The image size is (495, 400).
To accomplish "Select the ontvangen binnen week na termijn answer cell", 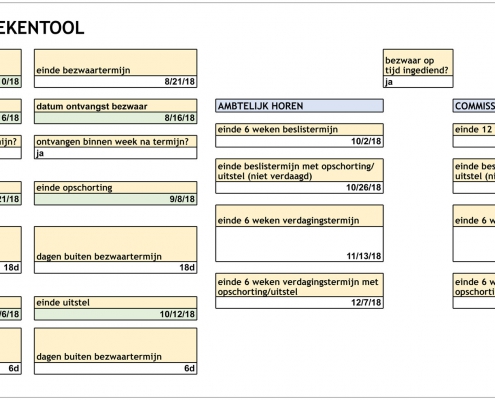I will (x=115, y=153).
